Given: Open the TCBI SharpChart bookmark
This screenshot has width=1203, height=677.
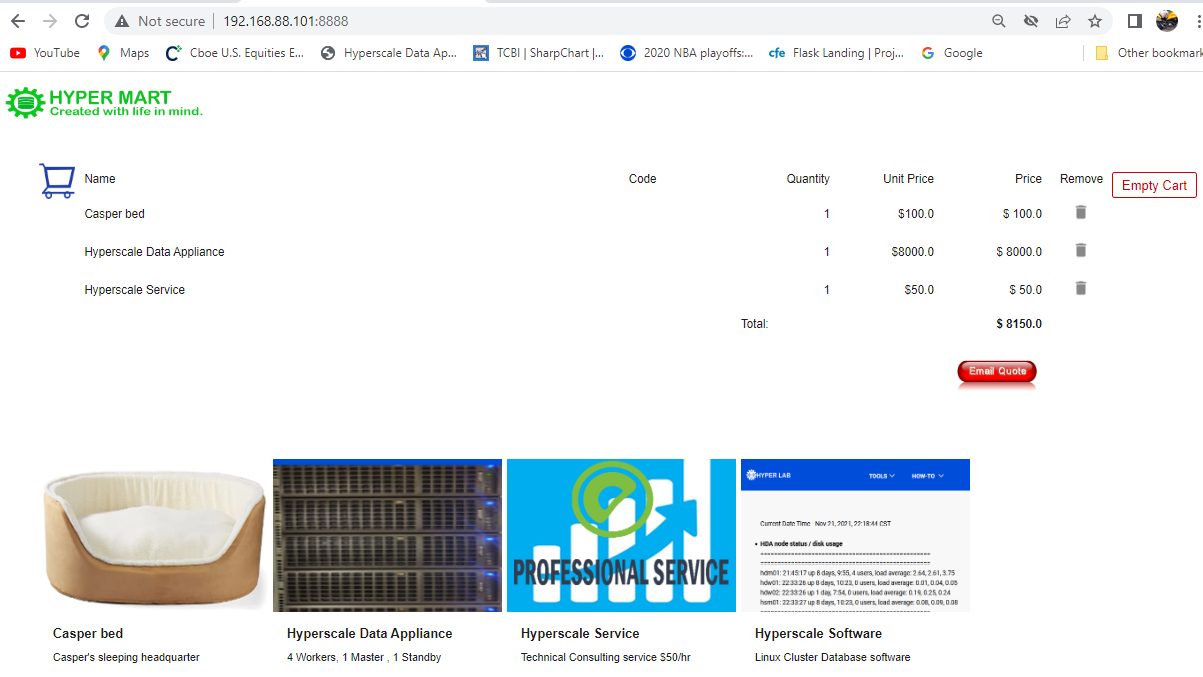Looking at the screenshot, I should [539, 53].
